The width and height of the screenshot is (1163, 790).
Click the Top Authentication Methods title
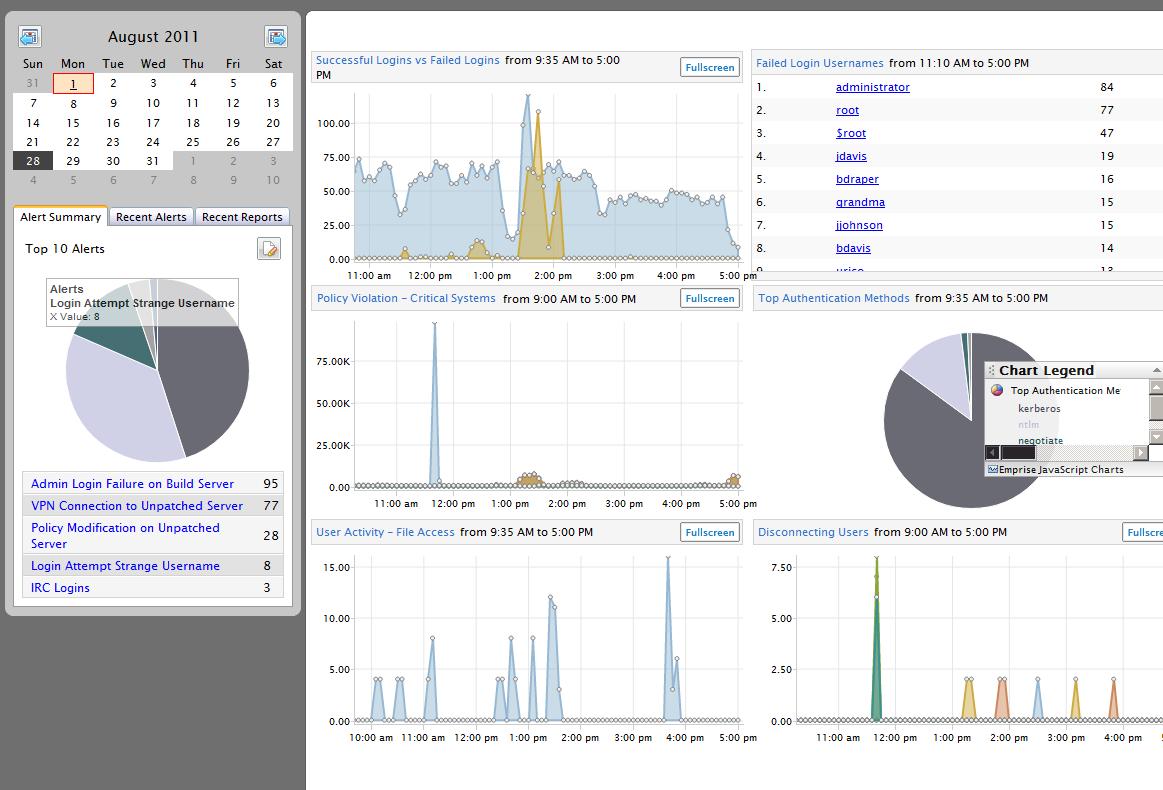[x=833, y=298]
